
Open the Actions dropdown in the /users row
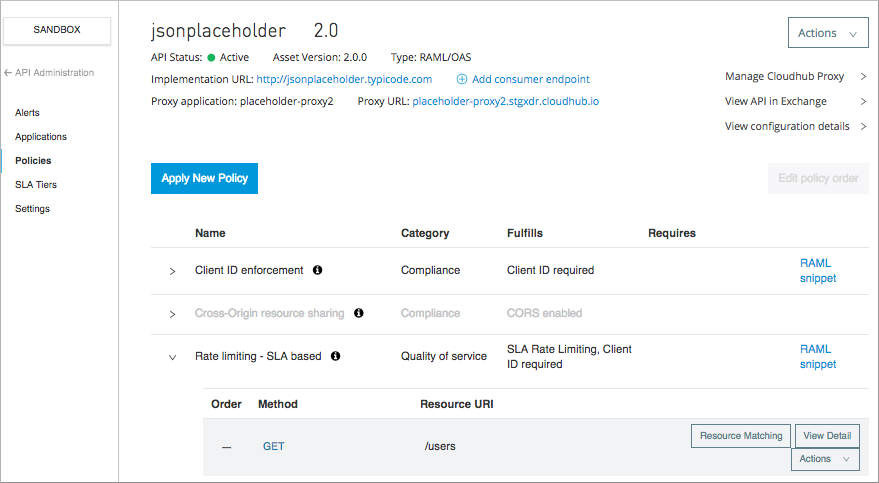[x=825, y=459]
